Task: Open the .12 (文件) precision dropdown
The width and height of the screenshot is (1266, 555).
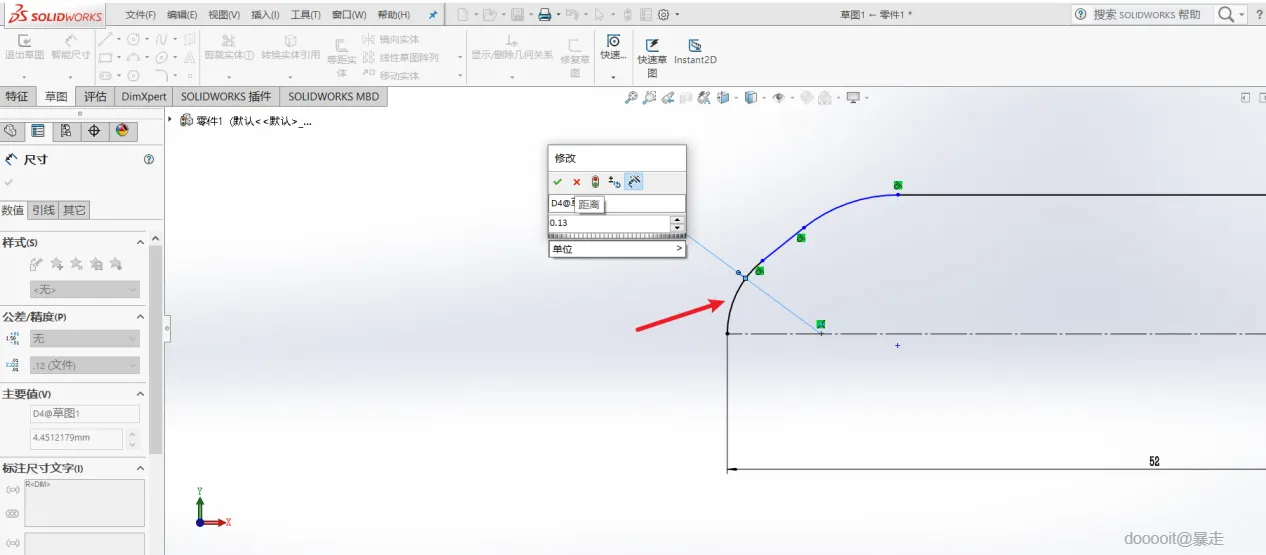Action: (85, 365)
